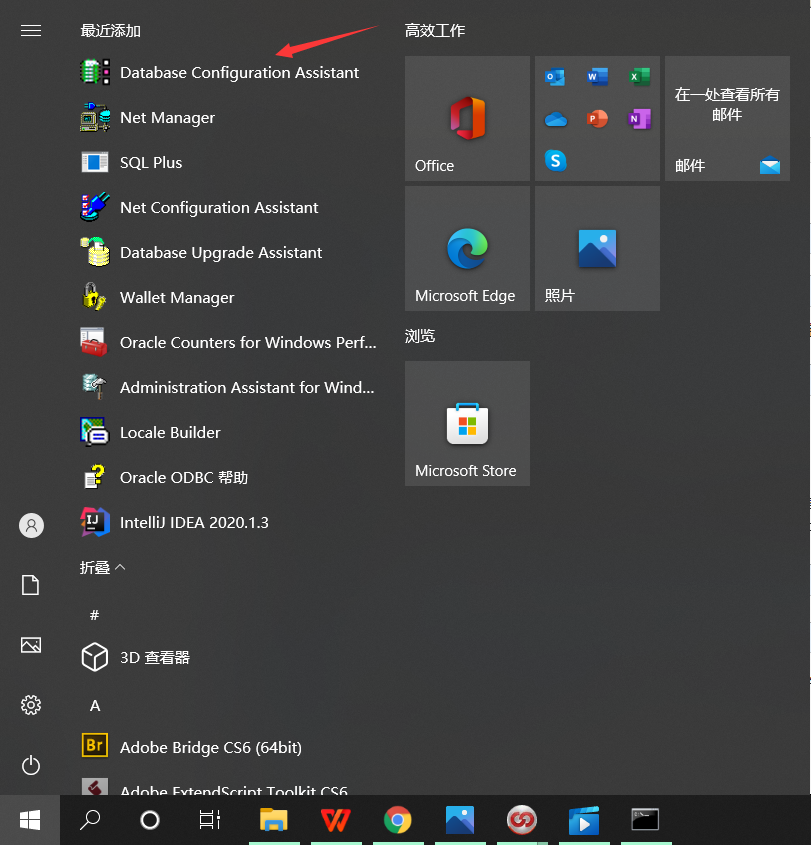Open Command Prompt on taskbar

646,820
